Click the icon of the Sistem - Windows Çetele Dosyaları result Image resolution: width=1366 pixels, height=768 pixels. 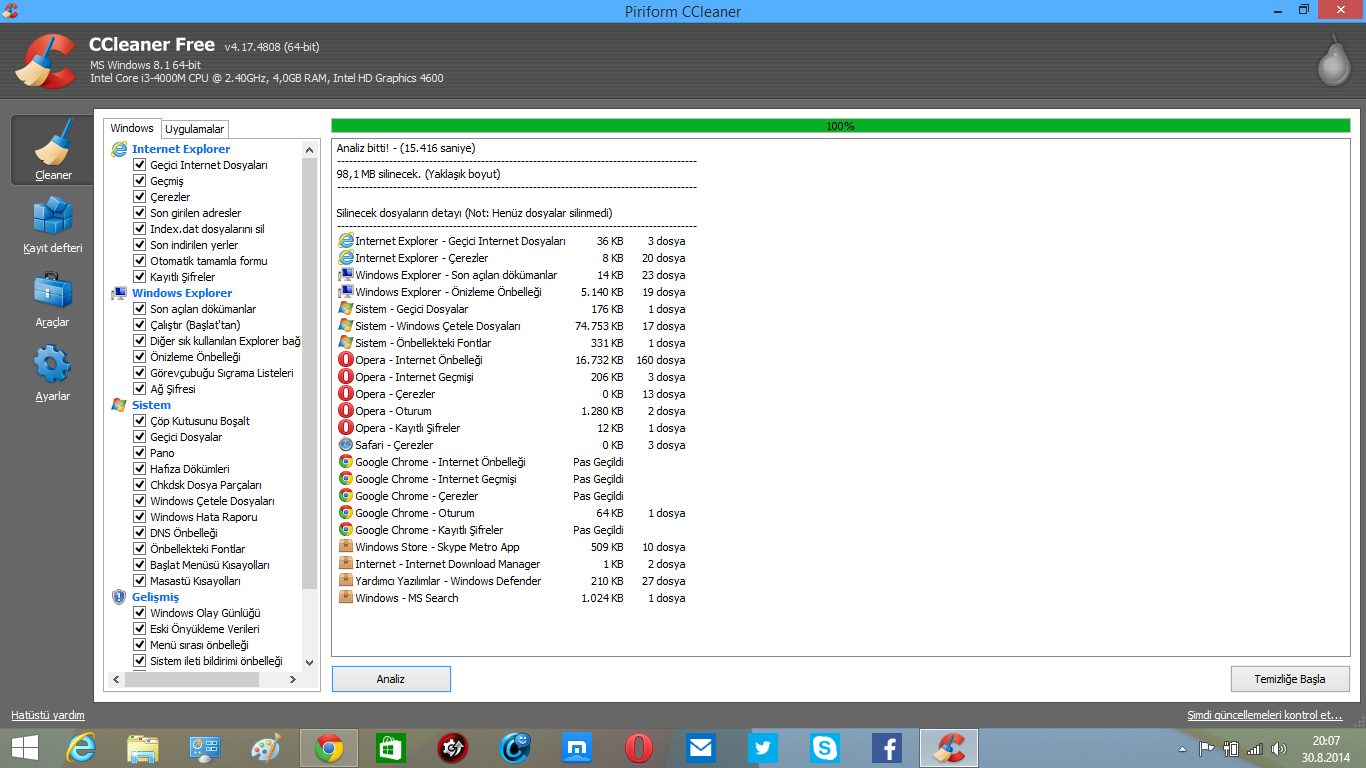click(346, 326)
